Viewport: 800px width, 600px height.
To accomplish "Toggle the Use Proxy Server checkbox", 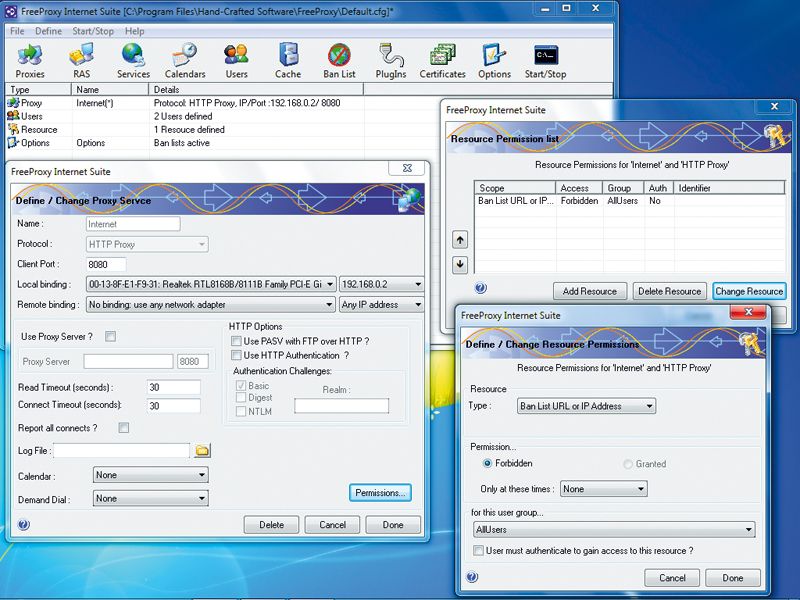I will (110, 336).
